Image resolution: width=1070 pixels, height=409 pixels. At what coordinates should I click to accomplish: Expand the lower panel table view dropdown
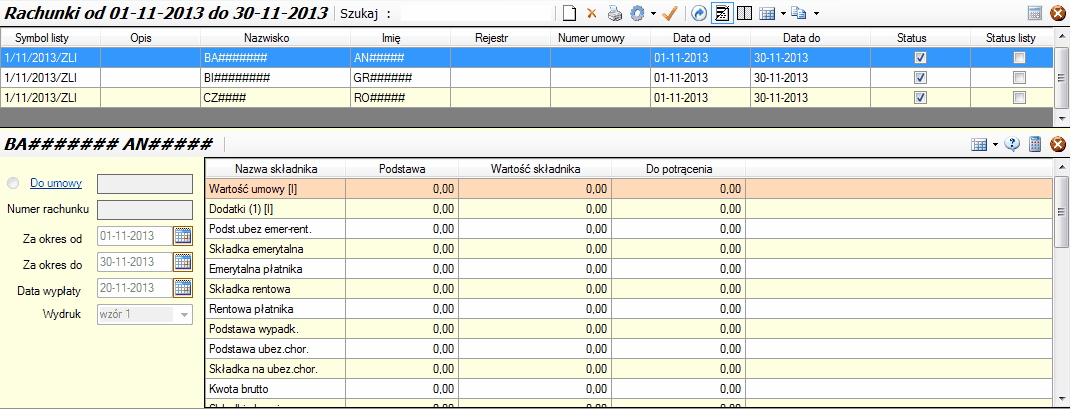(x=995, y=145)
